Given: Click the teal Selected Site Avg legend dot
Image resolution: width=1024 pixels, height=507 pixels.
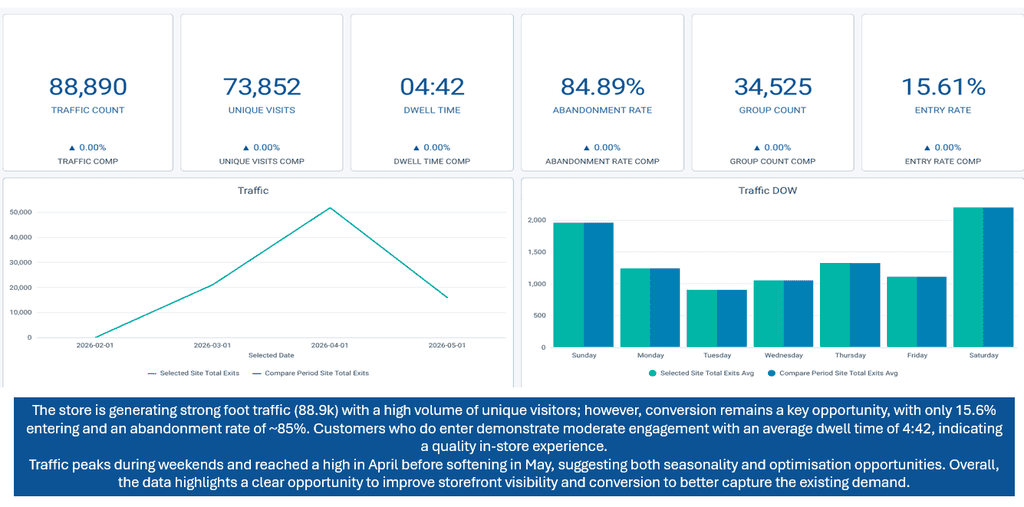Looking at the screenshot, I should pos(652,373).
